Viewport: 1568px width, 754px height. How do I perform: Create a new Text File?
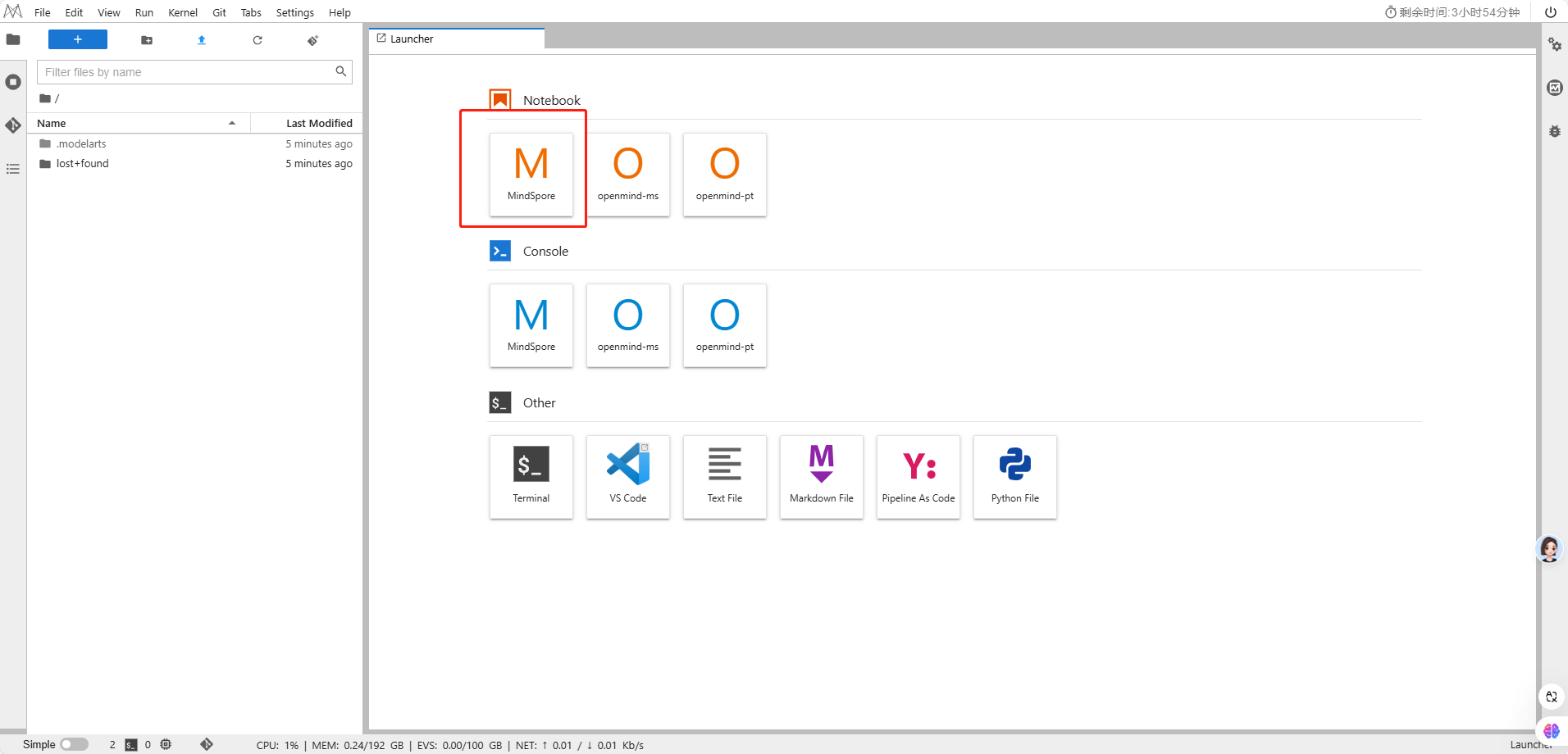coord(725,477)
